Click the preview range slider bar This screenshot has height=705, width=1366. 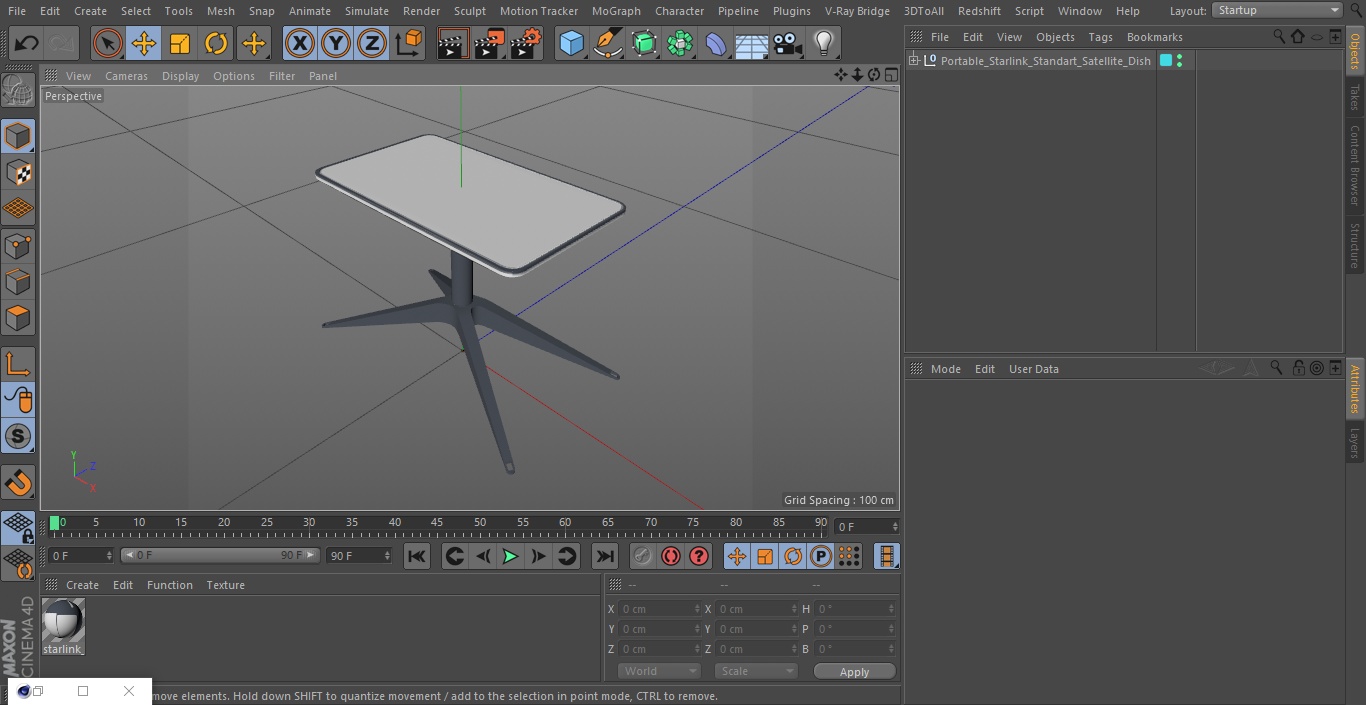pyautogui.click(x=220, y=555)
